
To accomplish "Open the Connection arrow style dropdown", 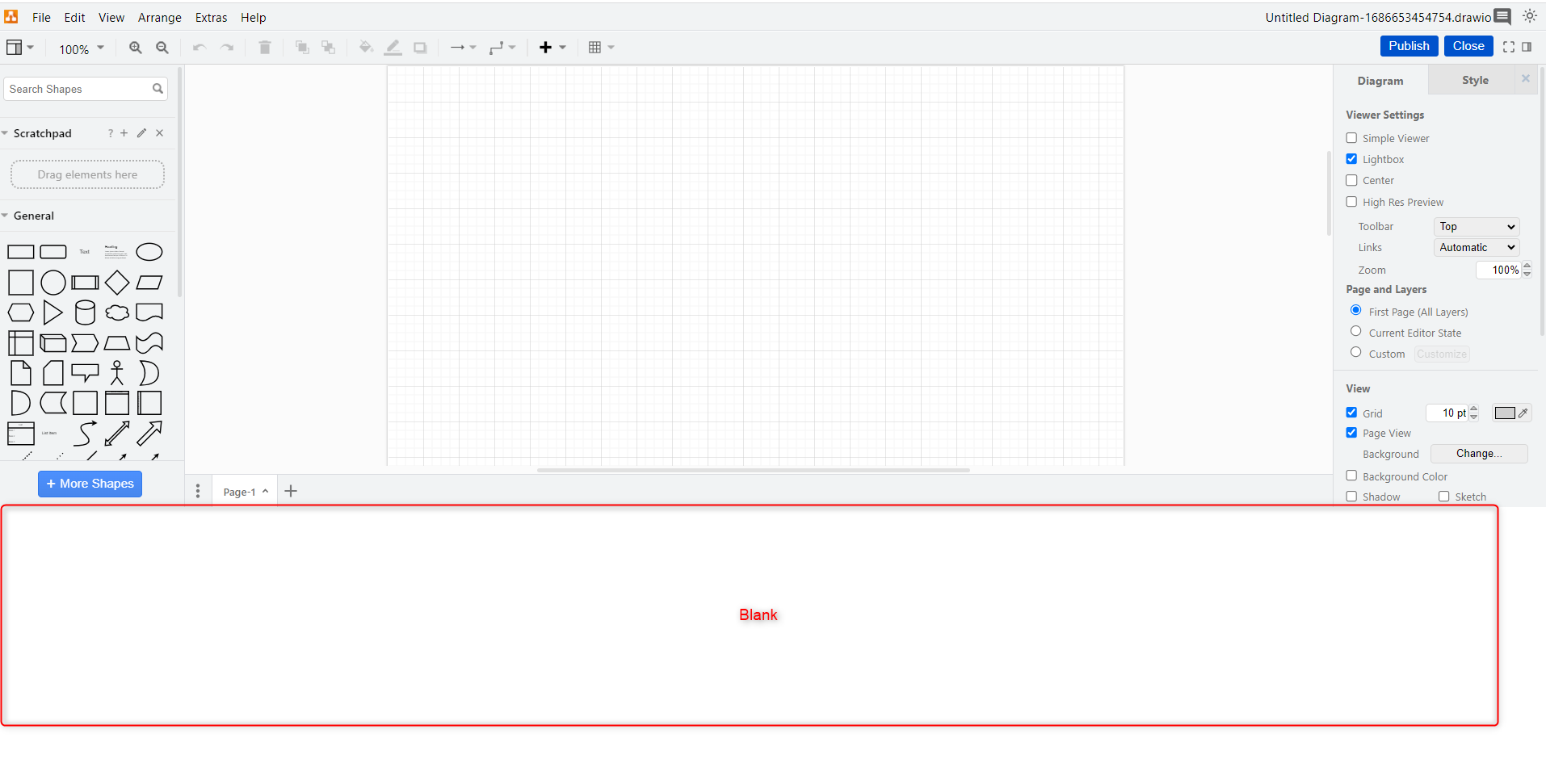I will pos(463,48).
